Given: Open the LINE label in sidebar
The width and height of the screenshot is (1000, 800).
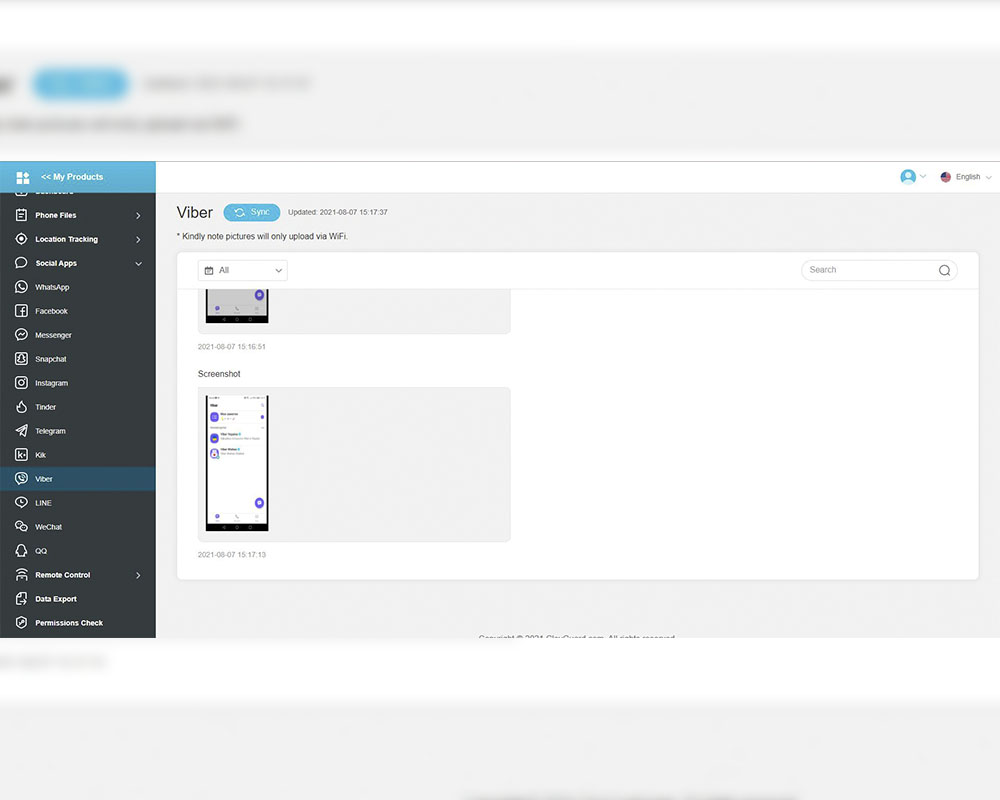Looking at the screenshot, I should pyautogui.click(x=43, y=503).
